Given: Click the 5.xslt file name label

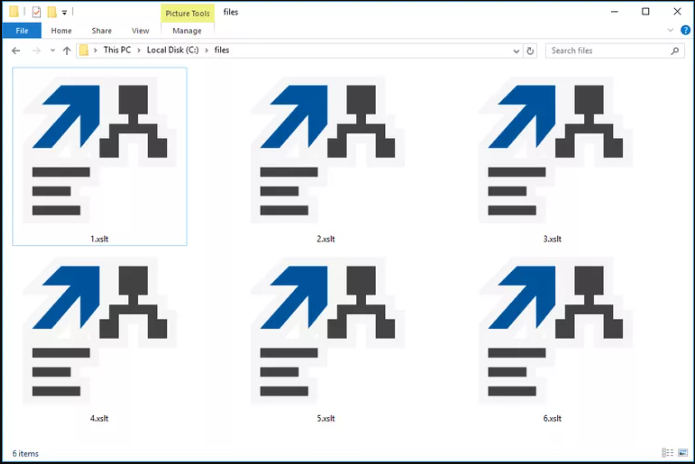Looking at the screenshot, I should (326, 418).
